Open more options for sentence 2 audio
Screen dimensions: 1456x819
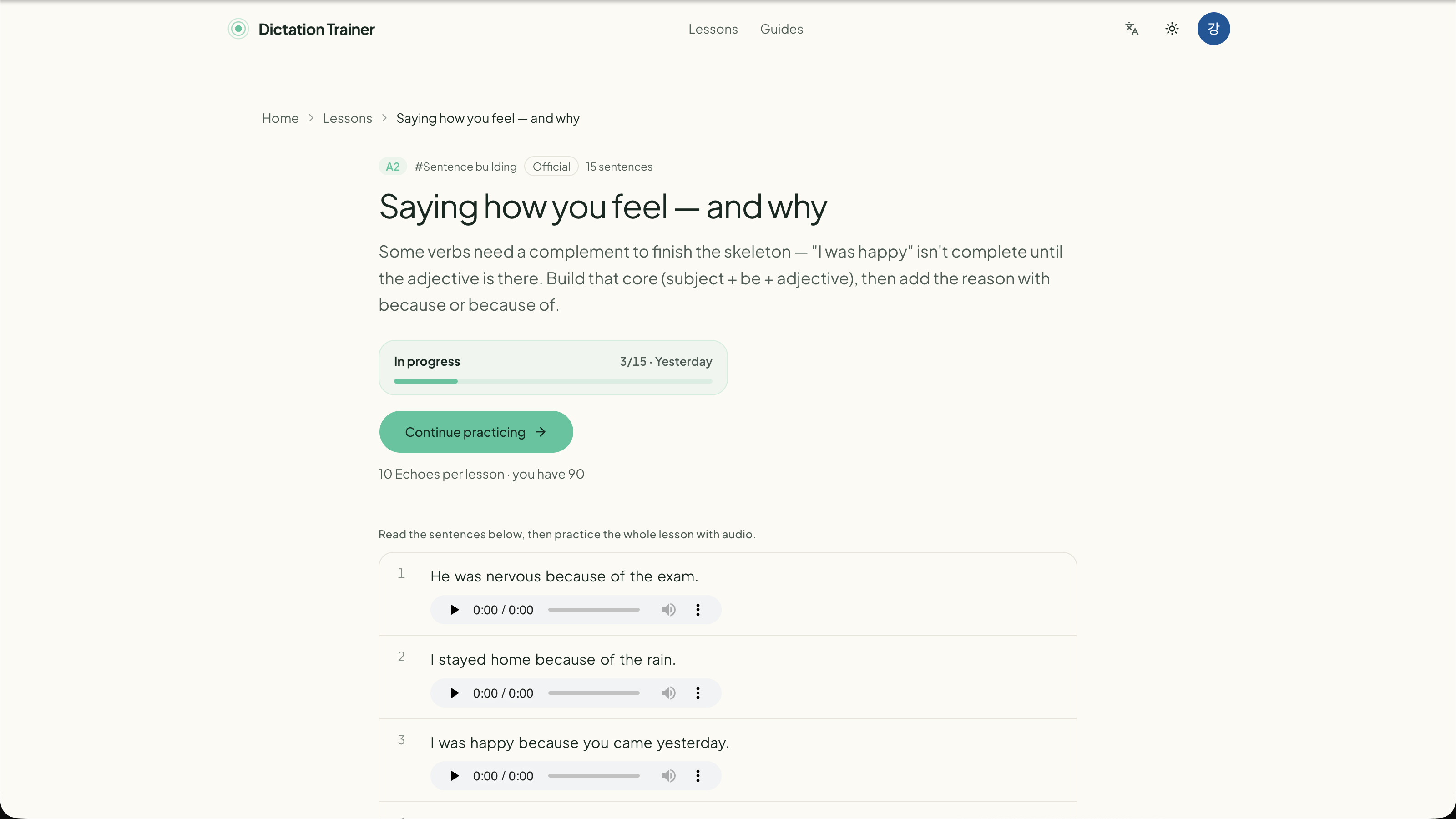click(x=698, y=693)
